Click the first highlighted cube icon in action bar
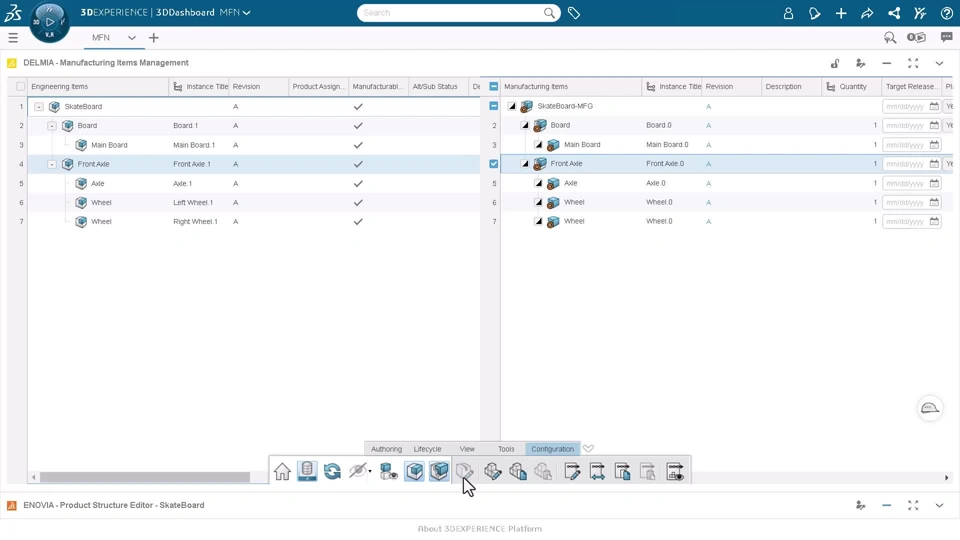 [414, 471]
